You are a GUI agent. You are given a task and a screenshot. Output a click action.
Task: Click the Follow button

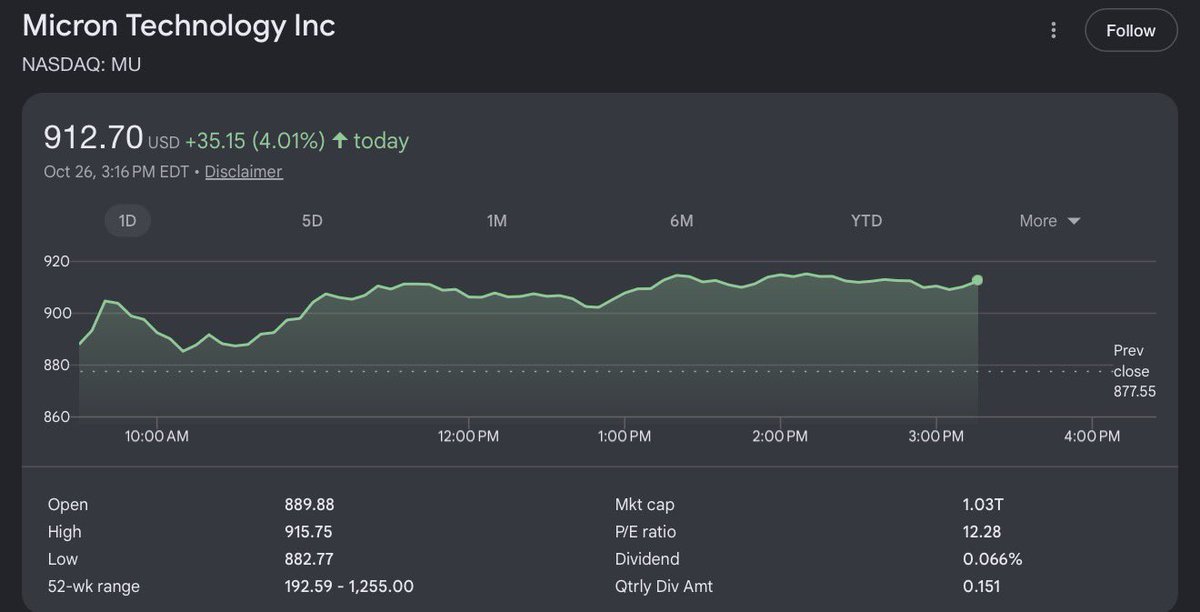(1130, 31)
